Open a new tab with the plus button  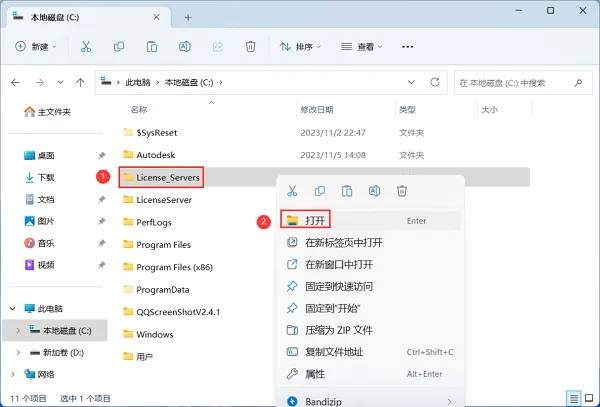pos(188,18)
